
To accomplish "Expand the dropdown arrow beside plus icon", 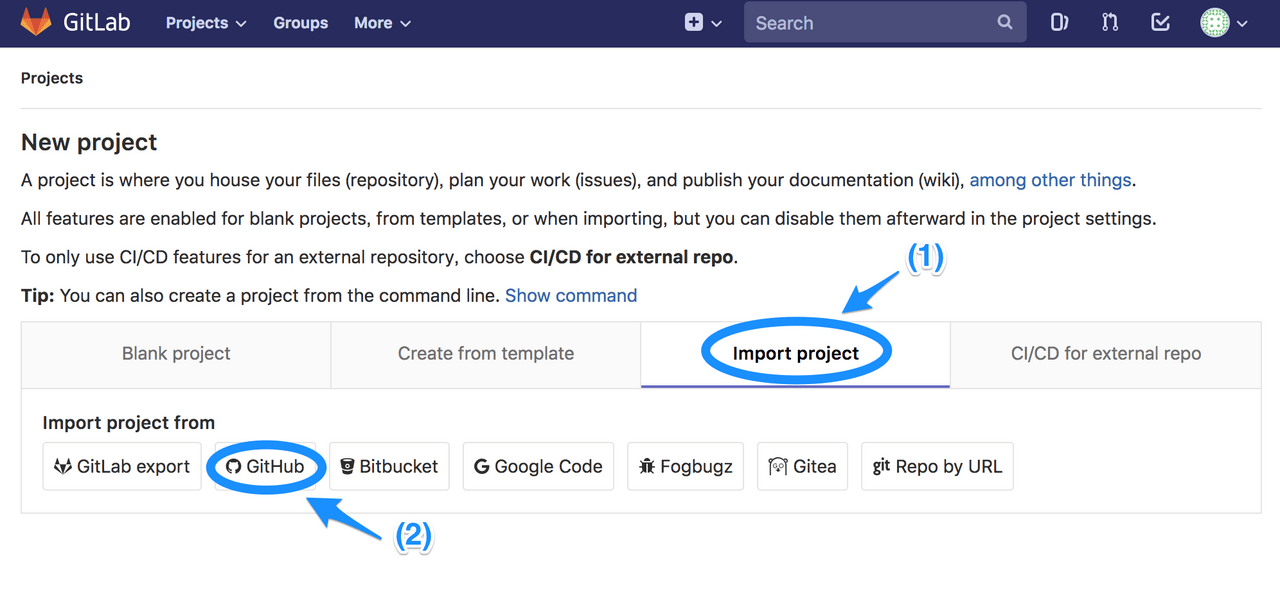I will 716,24.
